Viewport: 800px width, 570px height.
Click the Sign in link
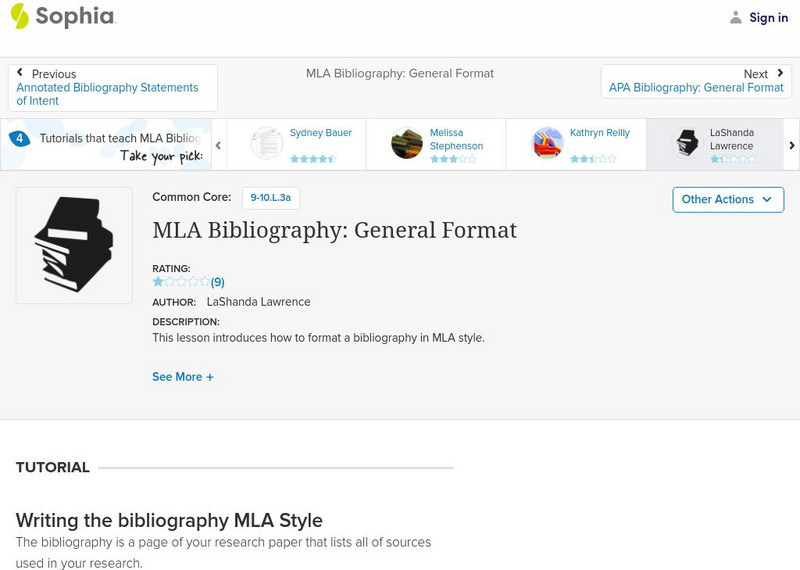click(768, 17)
